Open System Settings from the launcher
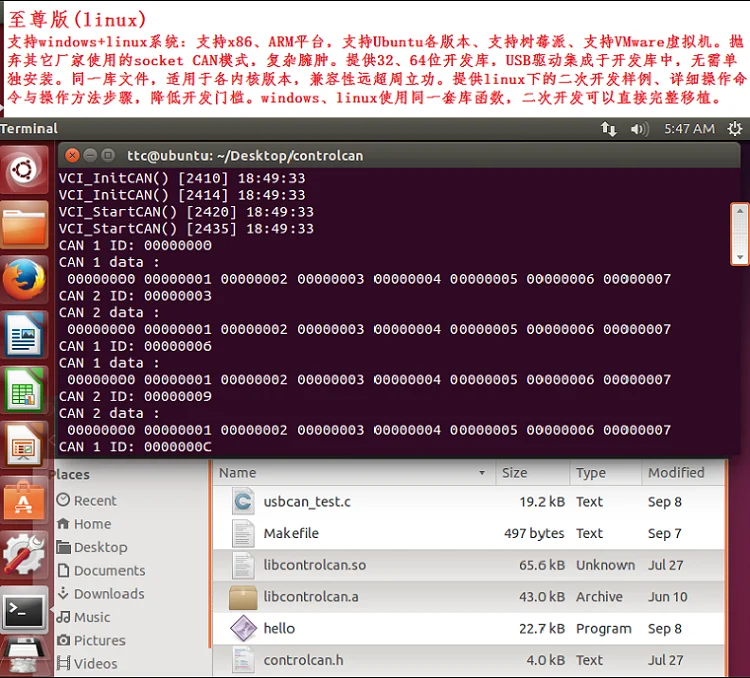 (x=24, y=553)
